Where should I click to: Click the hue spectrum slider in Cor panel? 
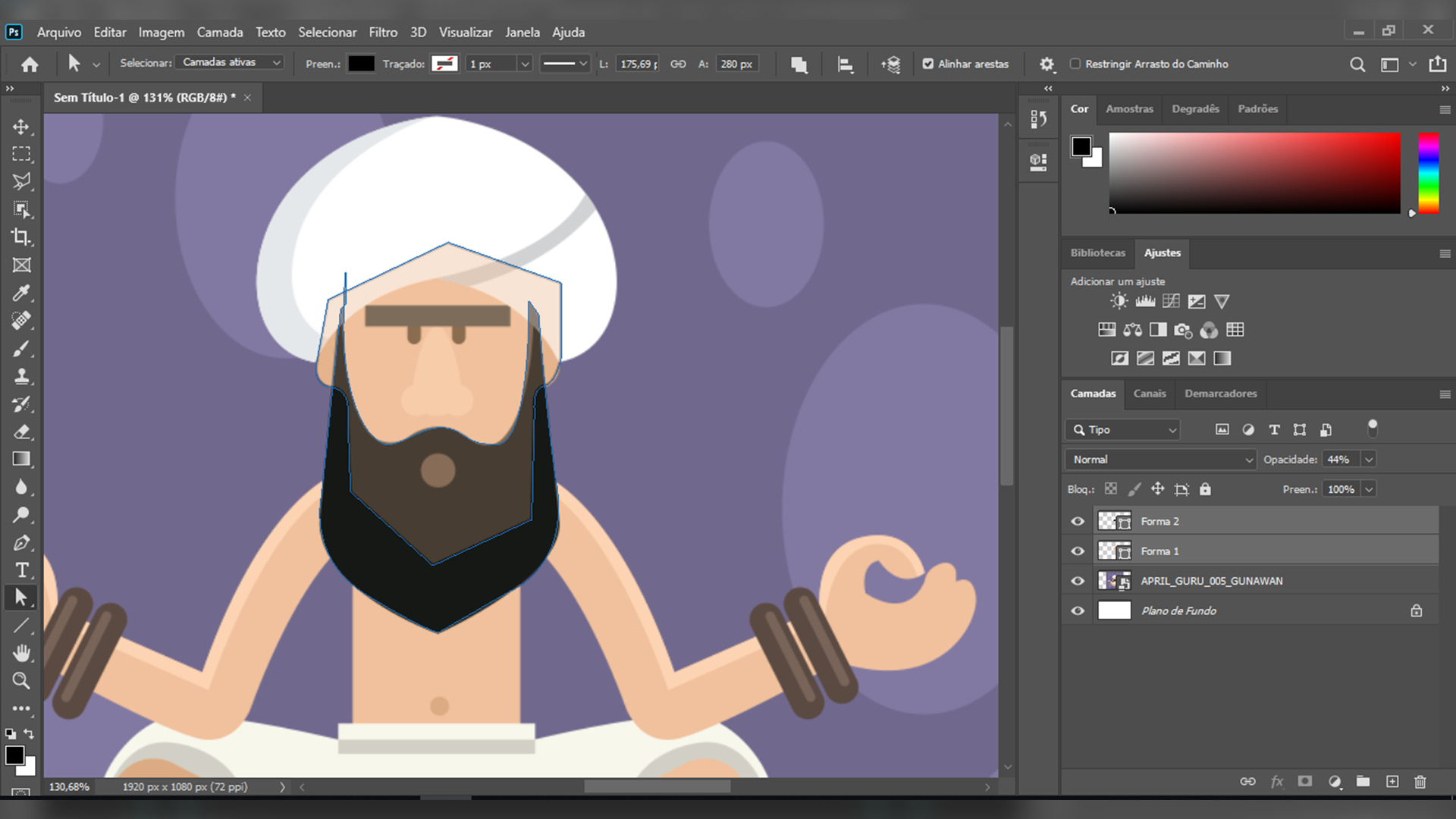coord(1429,173)
